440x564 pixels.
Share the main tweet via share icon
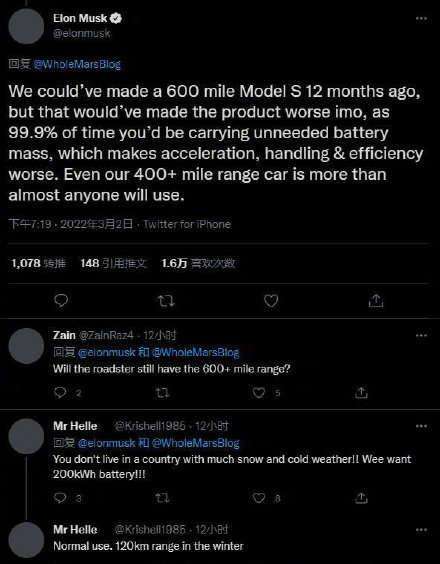[376, 301]
